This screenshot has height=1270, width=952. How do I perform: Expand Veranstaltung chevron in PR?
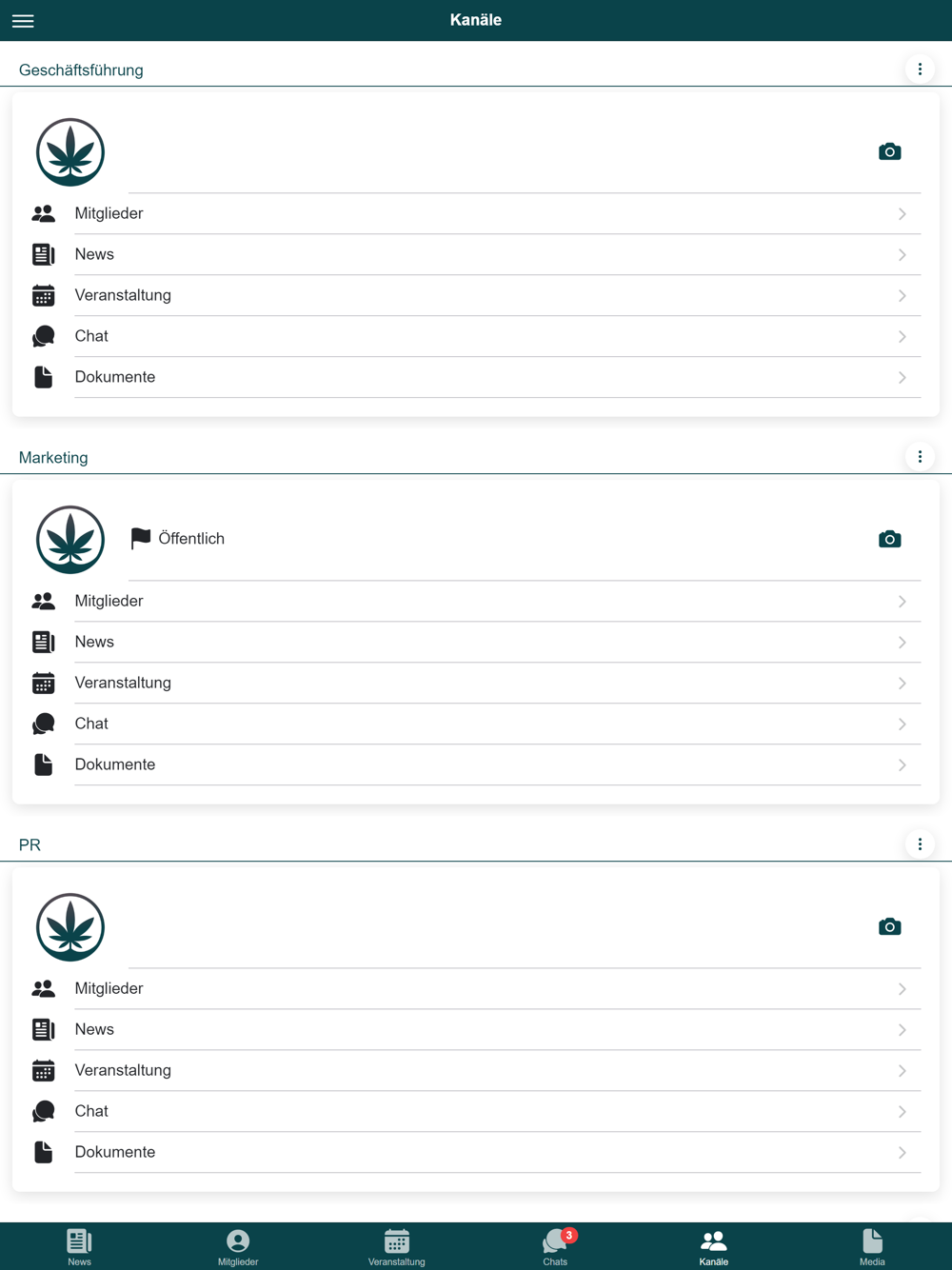click(902, 1071)
